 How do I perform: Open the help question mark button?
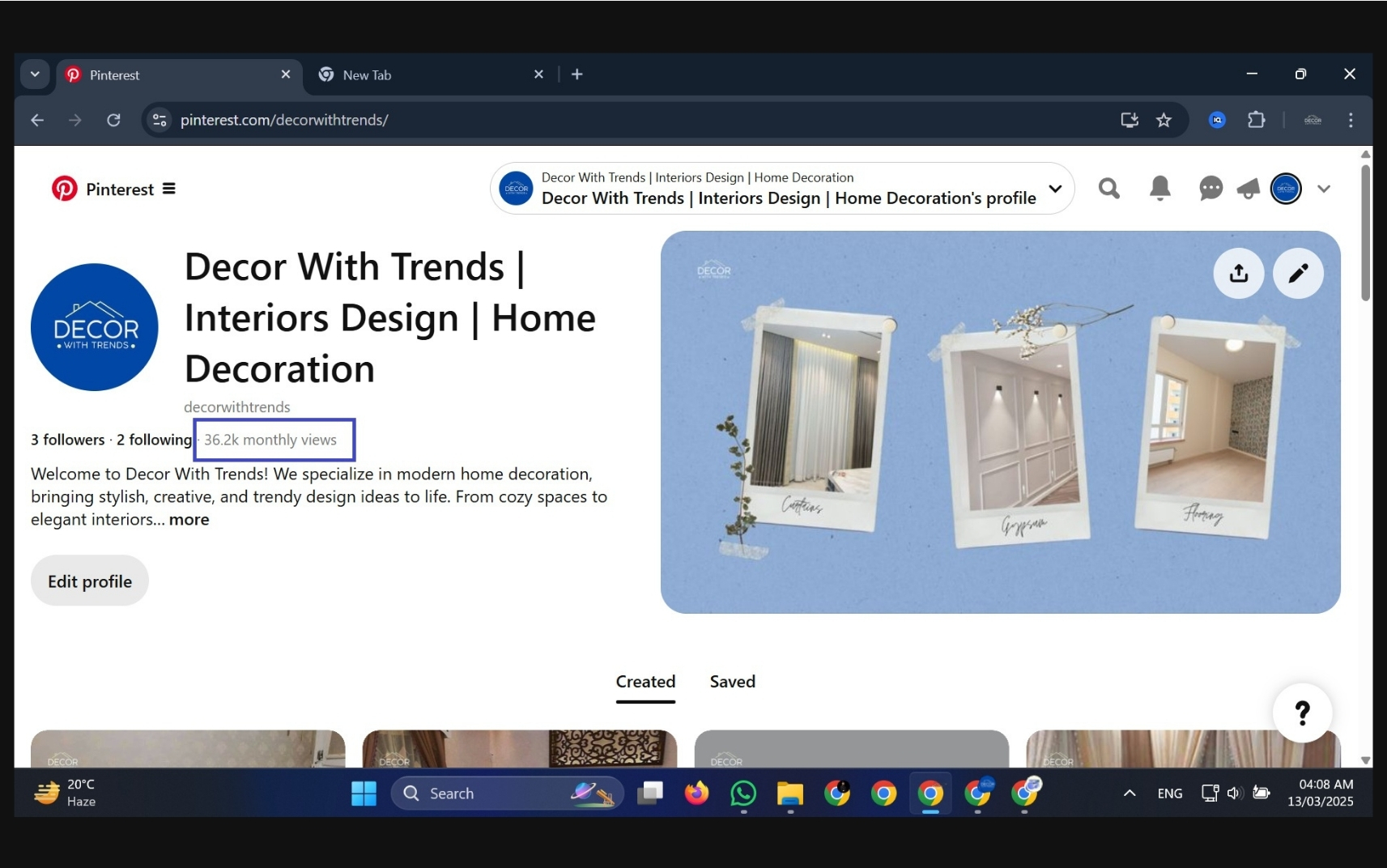pos(1302,713)
